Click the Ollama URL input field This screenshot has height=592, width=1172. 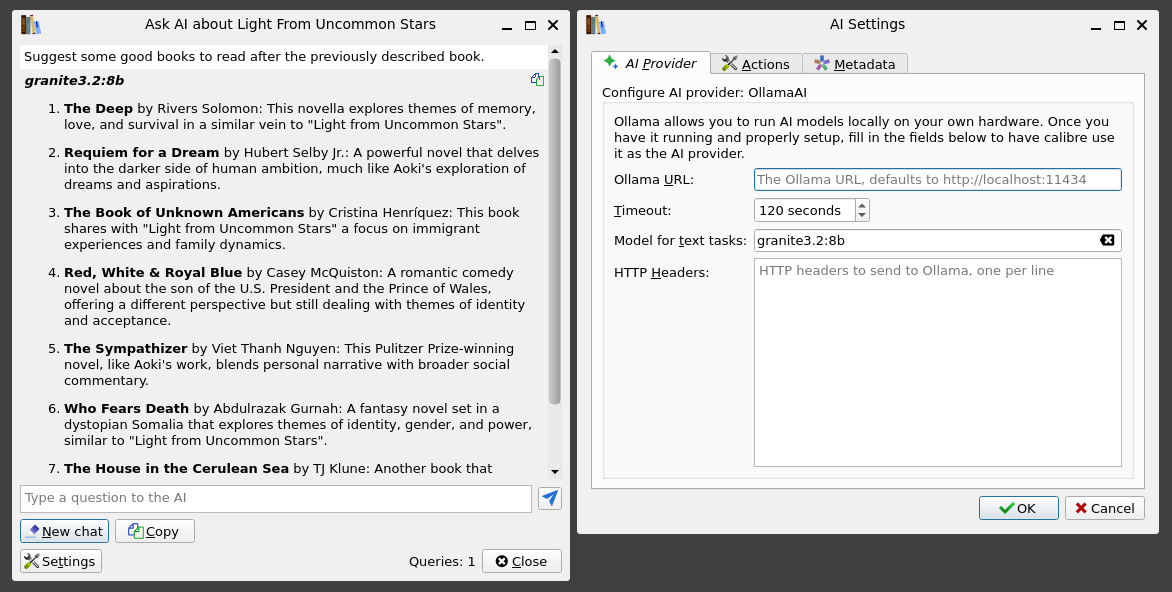point(937,179)
